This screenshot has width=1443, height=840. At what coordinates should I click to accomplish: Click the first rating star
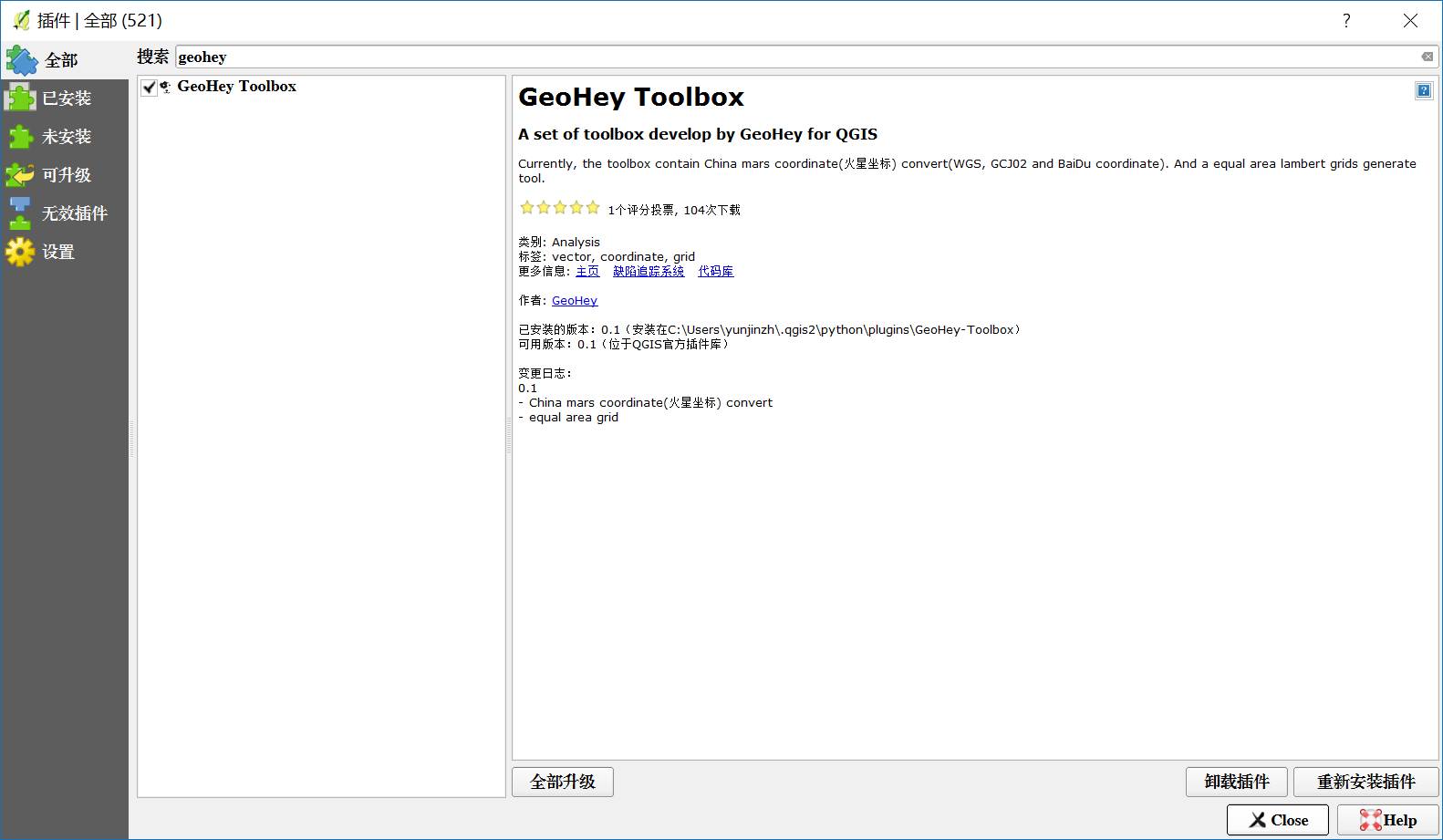click(x=527, y=208)
